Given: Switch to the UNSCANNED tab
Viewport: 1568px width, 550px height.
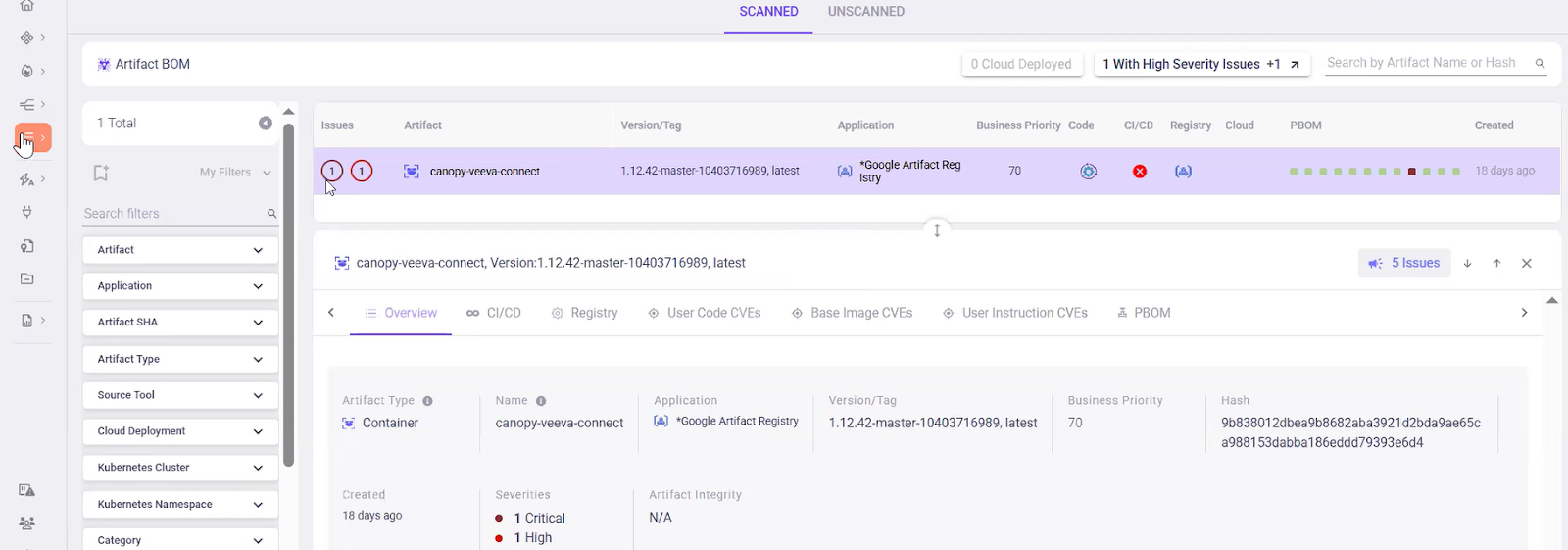Looking at the screenshot, I should [x=865, y=12].
